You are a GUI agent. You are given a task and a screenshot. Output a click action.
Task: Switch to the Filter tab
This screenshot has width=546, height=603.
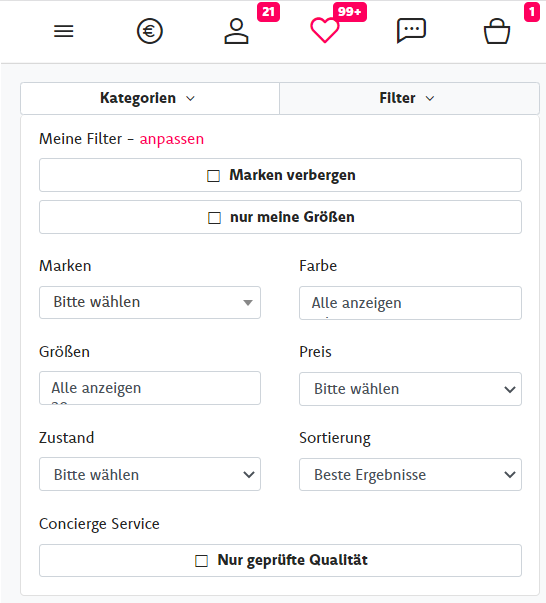(410, 98)
